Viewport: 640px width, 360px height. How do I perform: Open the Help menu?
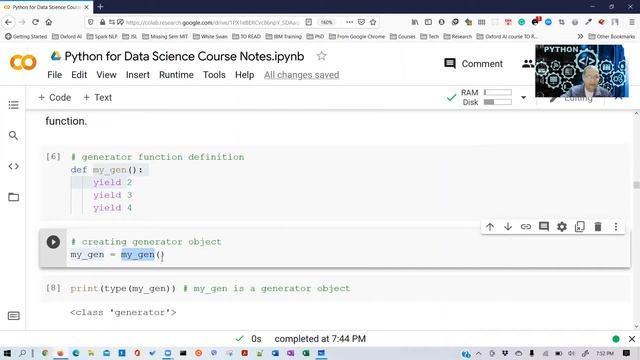point(244,75)
